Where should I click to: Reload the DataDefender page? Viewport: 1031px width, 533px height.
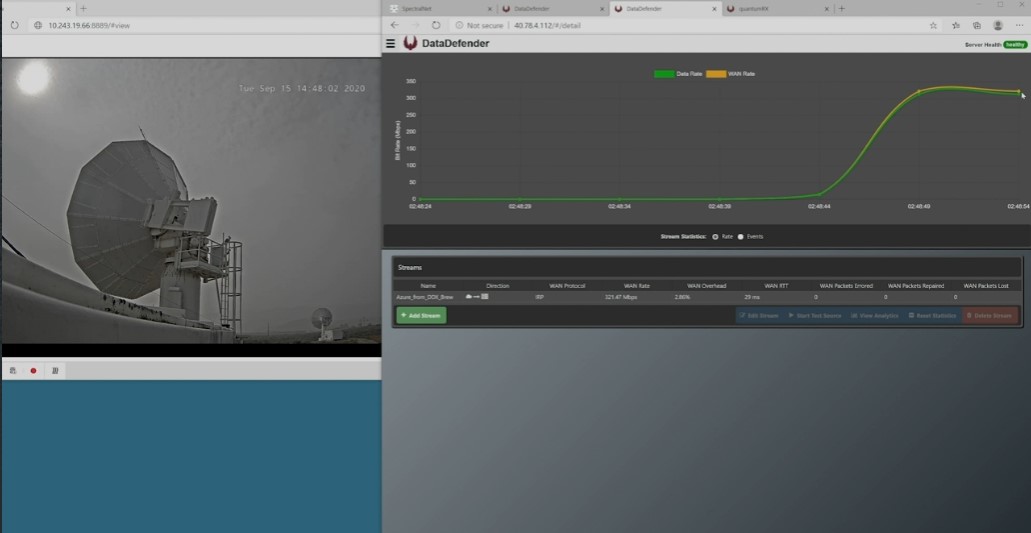pos(436,25)
